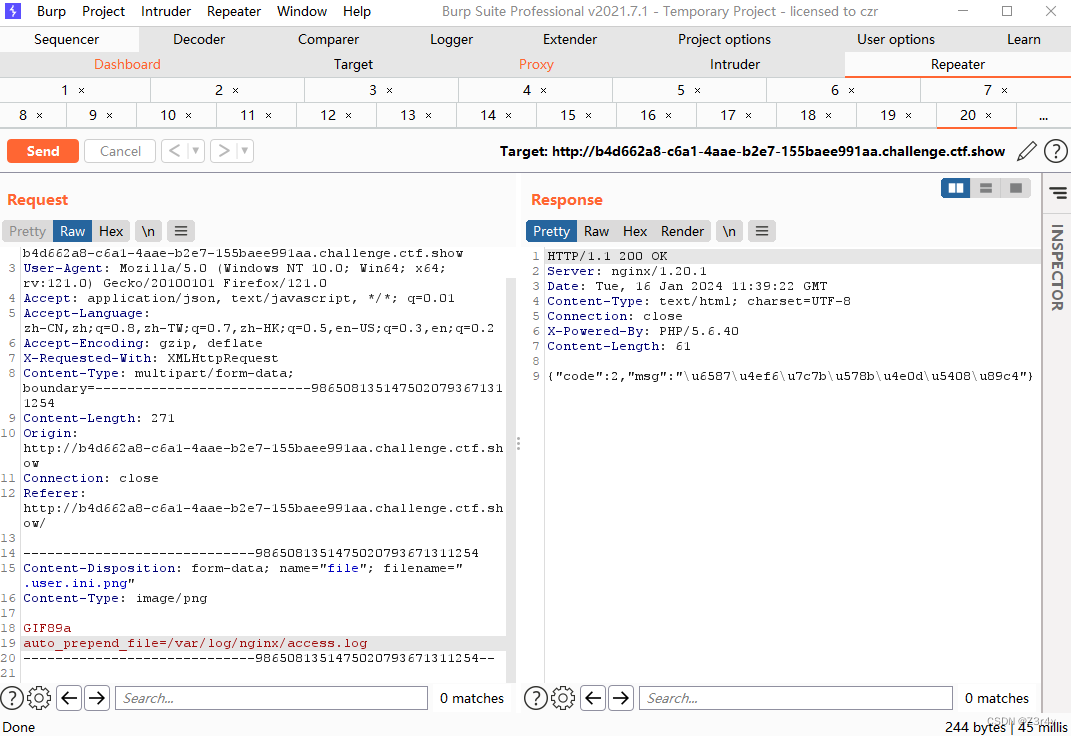The width and height of the screenshot is (1071, 736).
Task: Toggle response newline \n display
Action: click(x=729, y=231)
